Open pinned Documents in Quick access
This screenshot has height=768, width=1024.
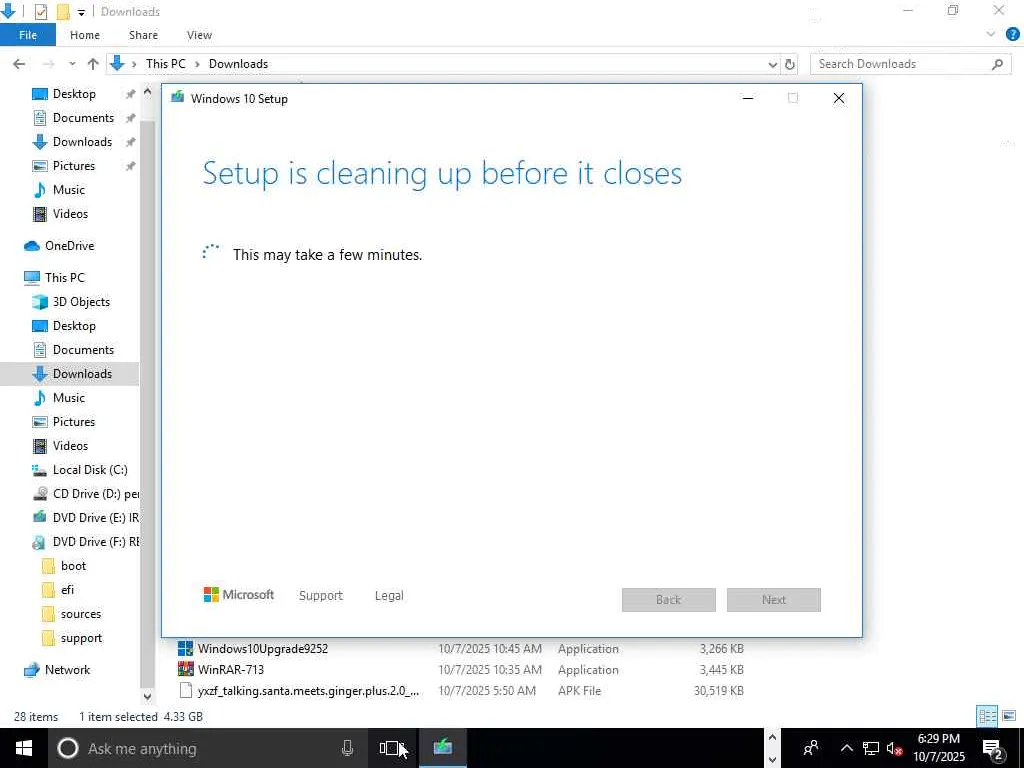click(x=83, y=118)
